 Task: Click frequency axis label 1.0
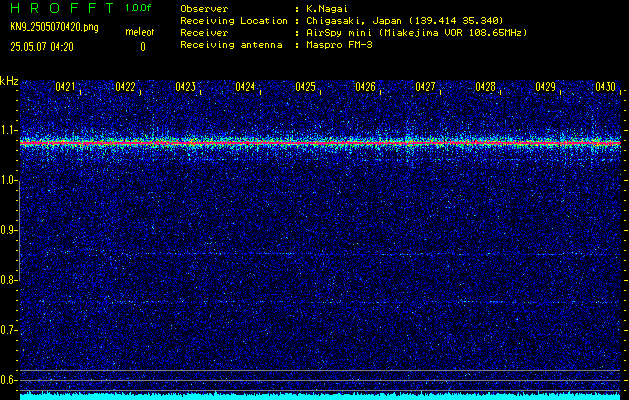point(8,180)
